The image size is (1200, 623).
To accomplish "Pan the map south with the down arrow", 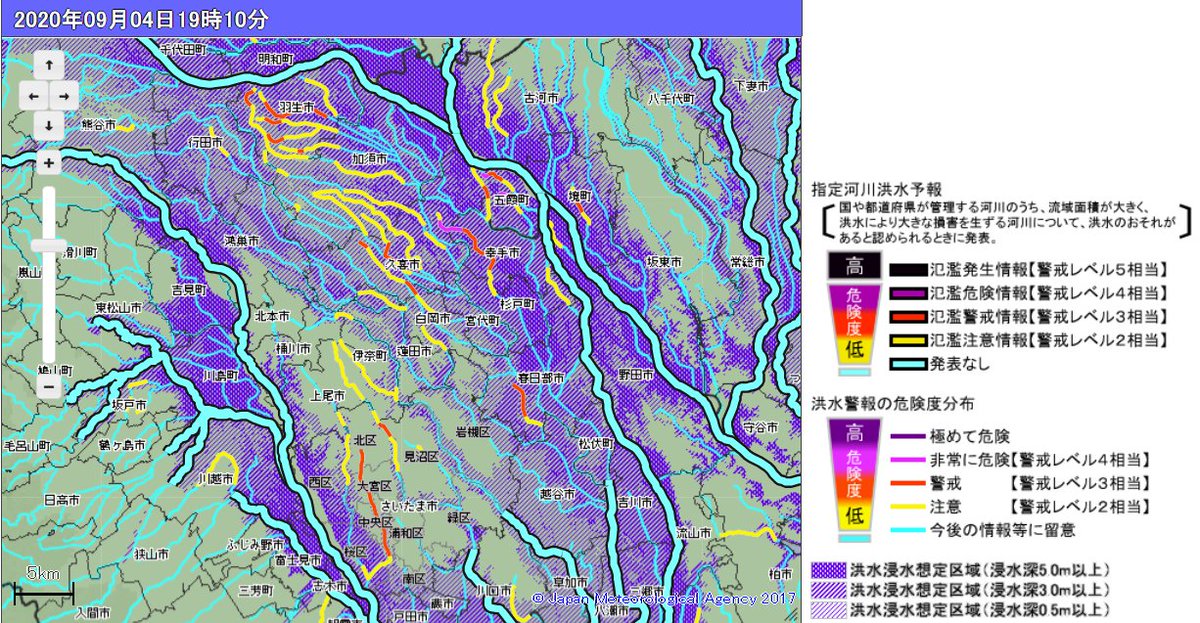I will [49, 126].
